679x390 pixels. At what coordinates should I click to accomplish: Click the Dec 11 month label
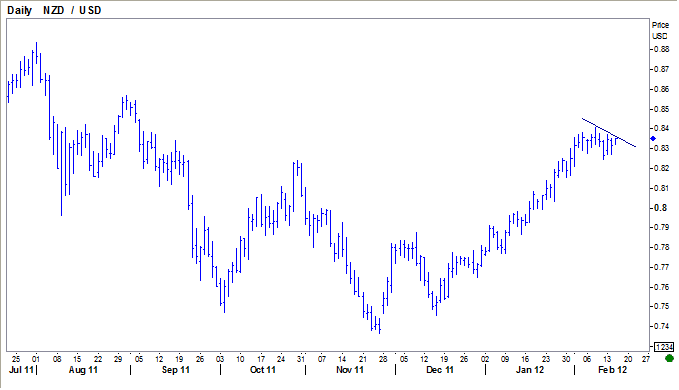(440, 370)
